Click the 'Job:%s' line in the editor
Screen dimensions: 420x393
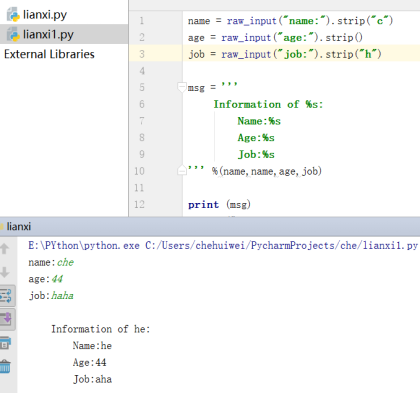point(256,154)
